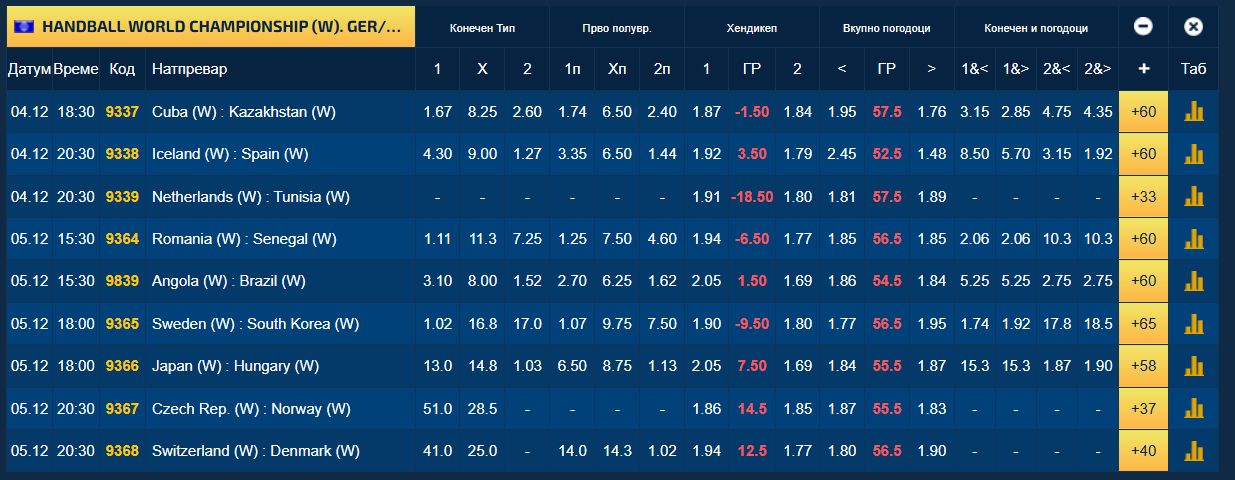The width and height of the screenshot is (1235, 480).
Task: Open statistics chart icon for Japan vs Hungary
Action: coord(1193,366)
